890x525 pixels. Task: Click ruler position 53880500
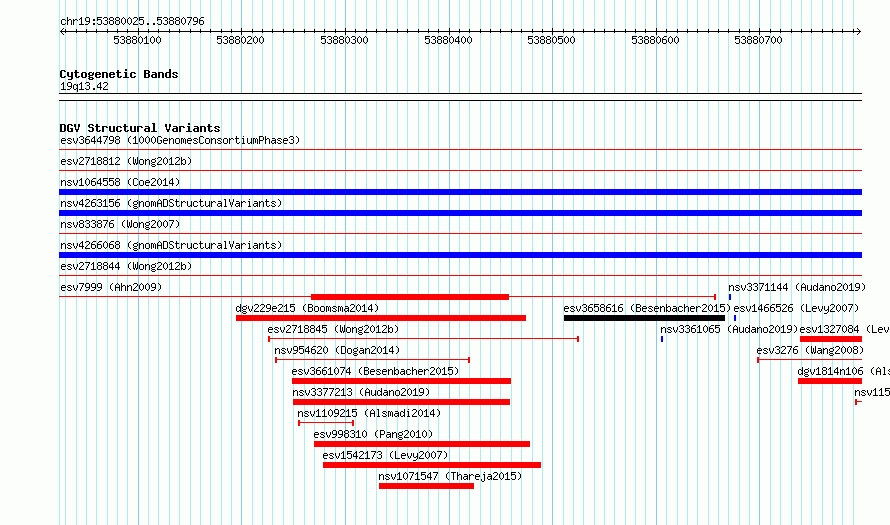(x=552, y=40)
